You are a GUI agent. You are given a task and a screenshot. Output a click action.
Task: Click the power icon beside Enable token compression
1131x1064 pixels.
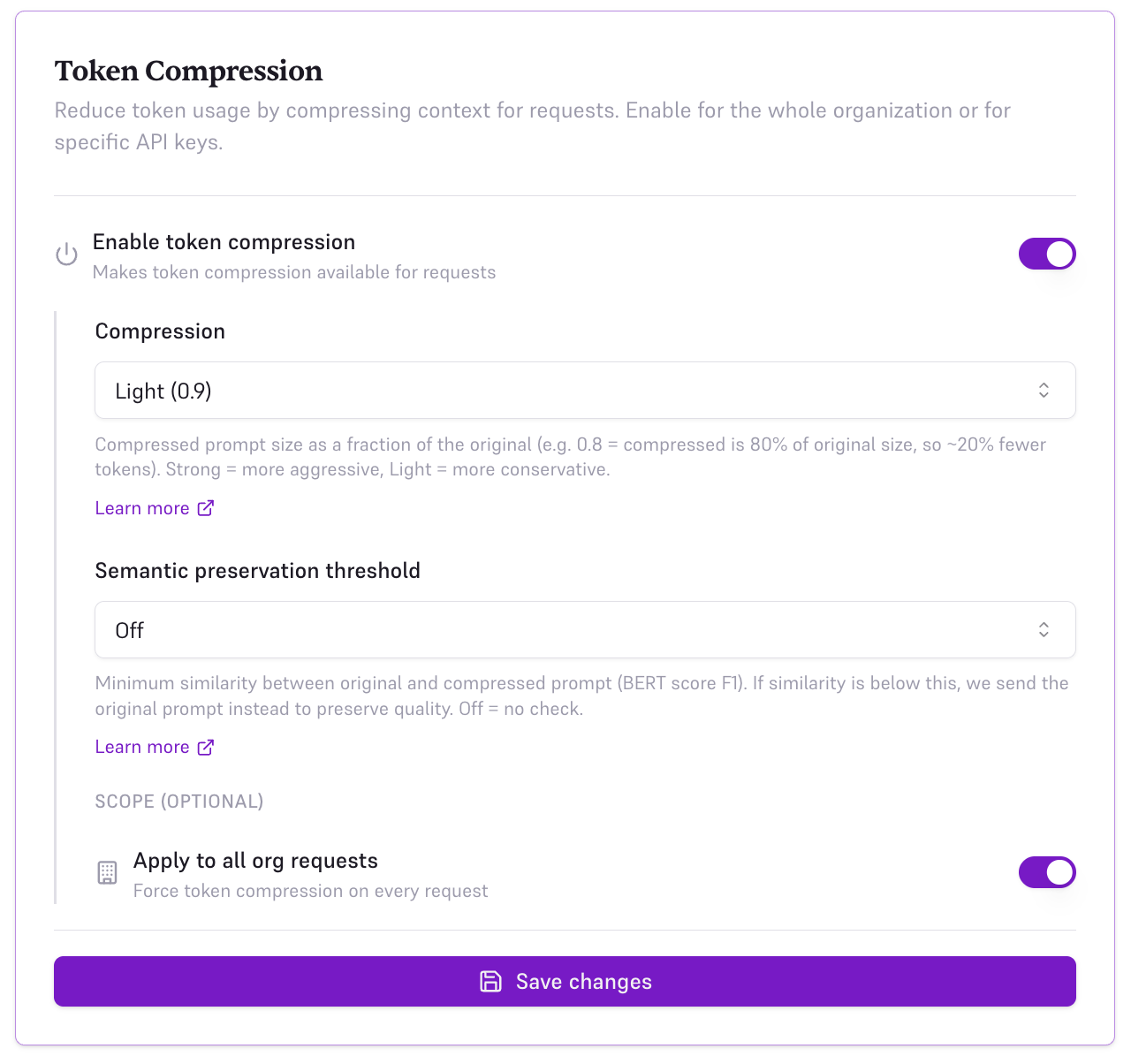click(x=66, y=254)
